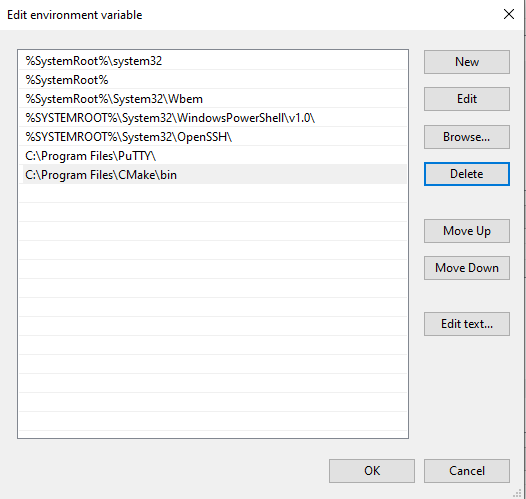Delete the selected path entry
This screenshot has height=499, width=526.
click(467, 174)
